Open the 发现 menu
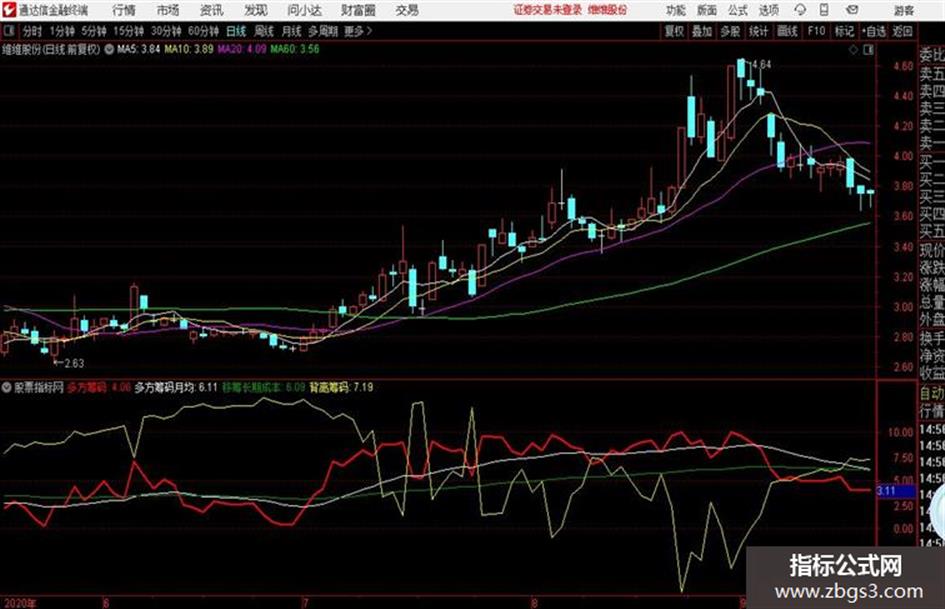945x609 pixels. (256, 10)
